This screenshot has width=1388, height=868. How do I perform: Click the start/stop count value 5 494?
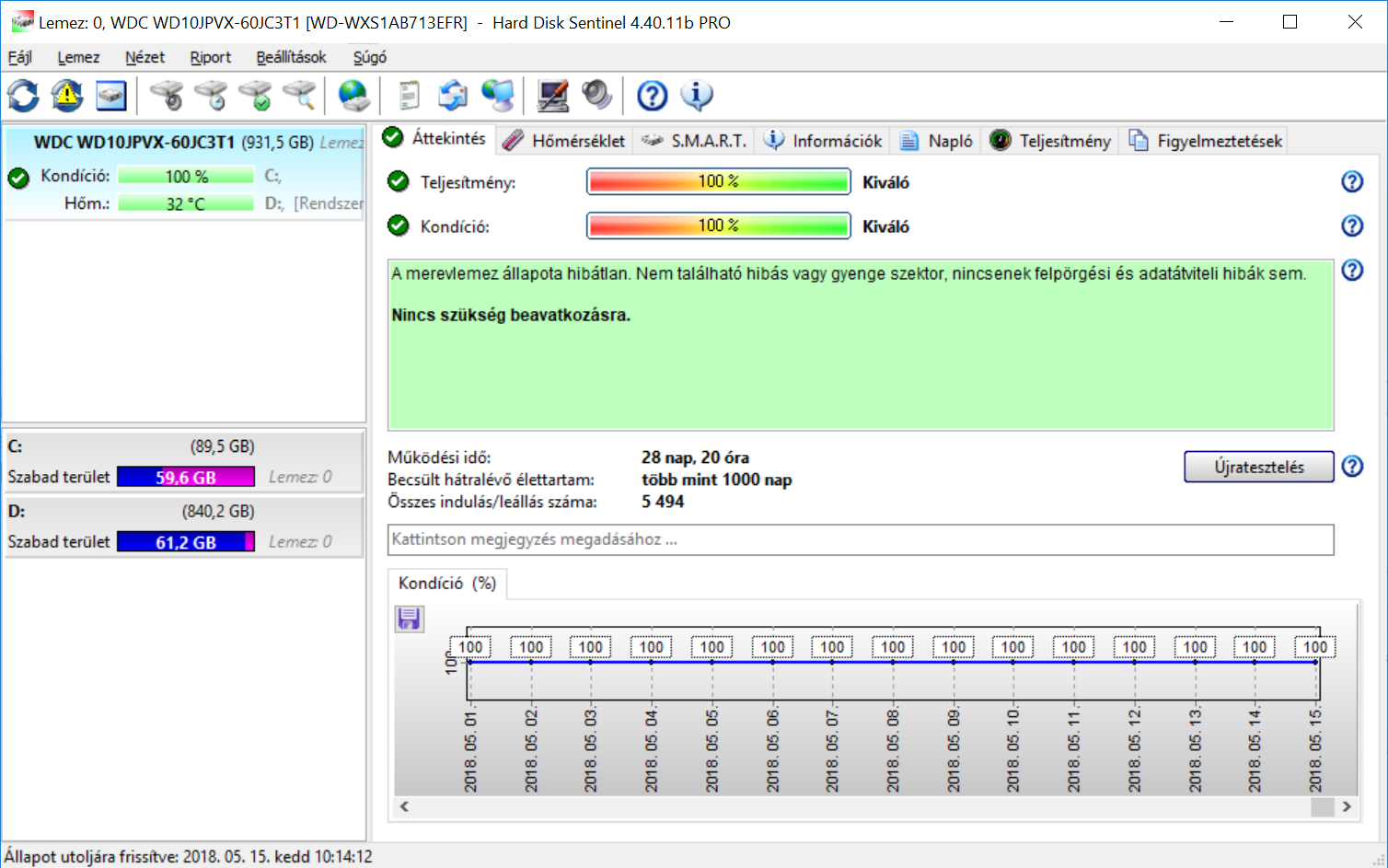tap(663, 502)
